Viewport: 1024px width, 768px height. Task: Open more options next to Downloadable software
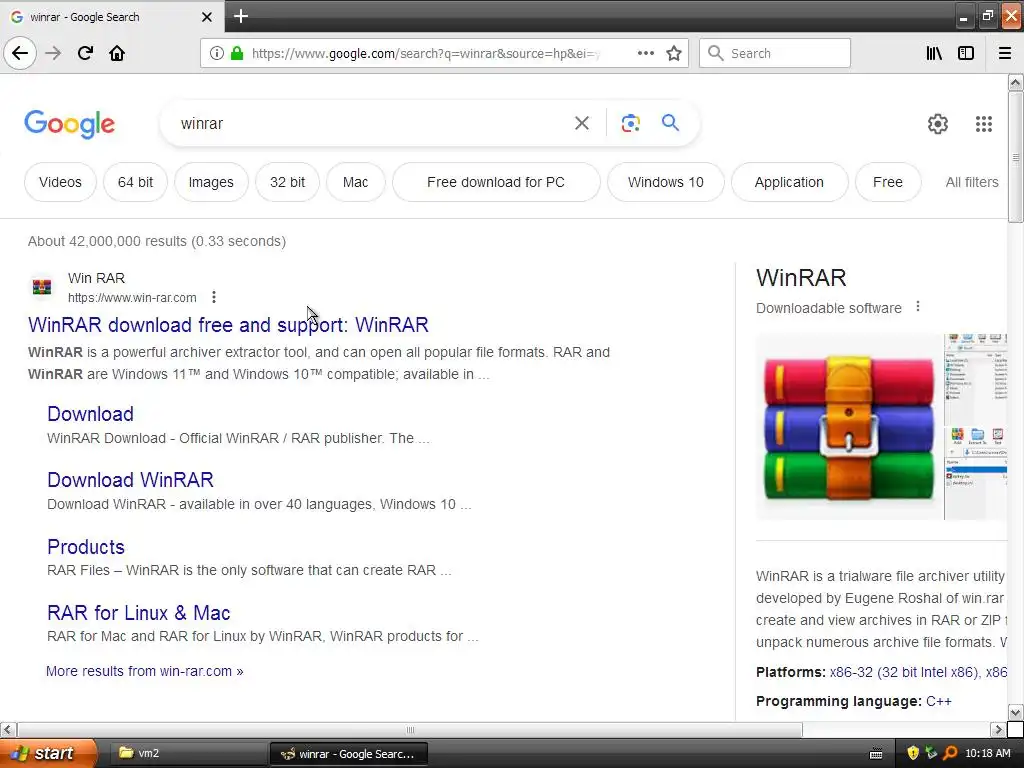tap(918, 306)
